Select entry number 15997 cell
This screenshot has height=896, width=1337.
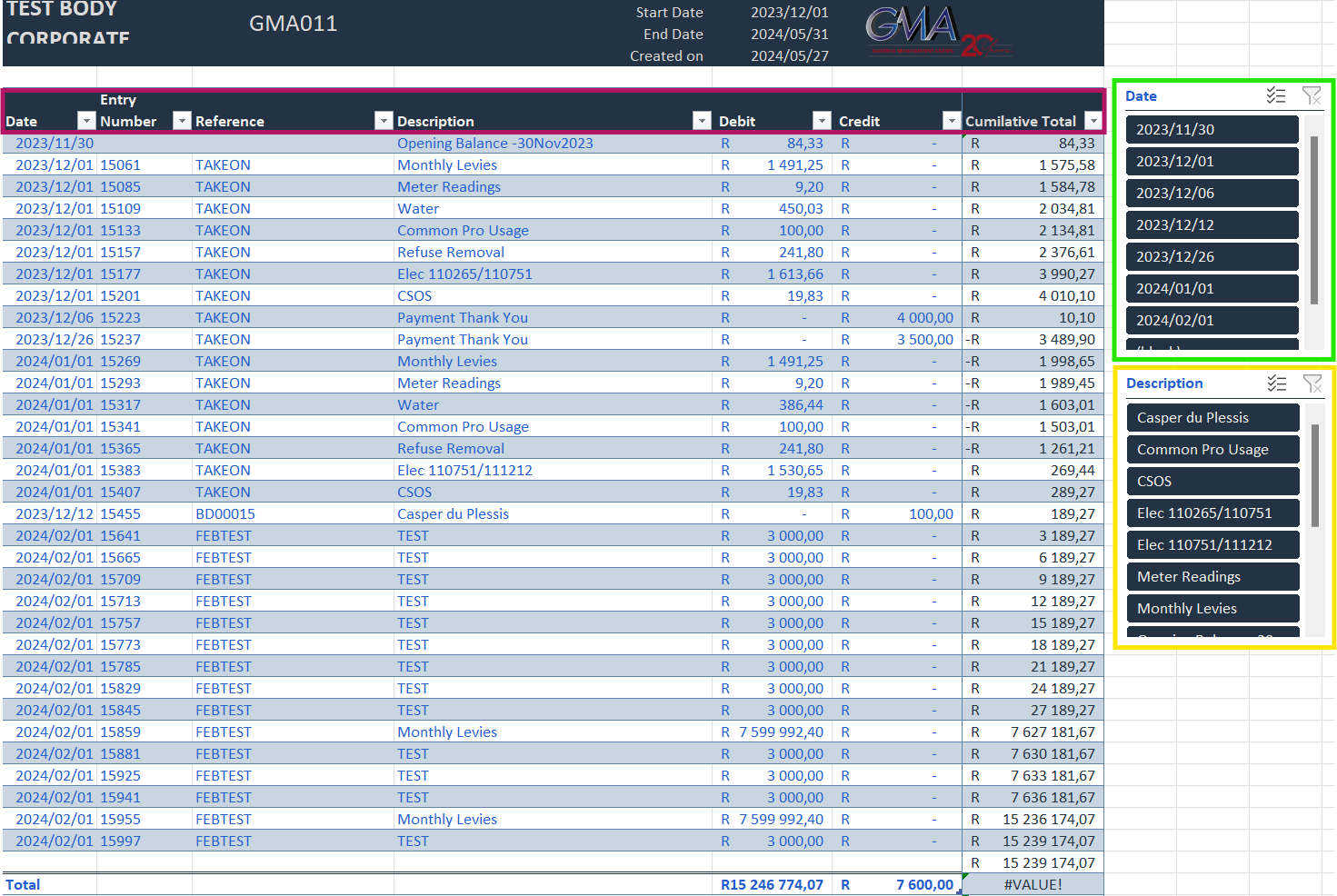point(144,841)
